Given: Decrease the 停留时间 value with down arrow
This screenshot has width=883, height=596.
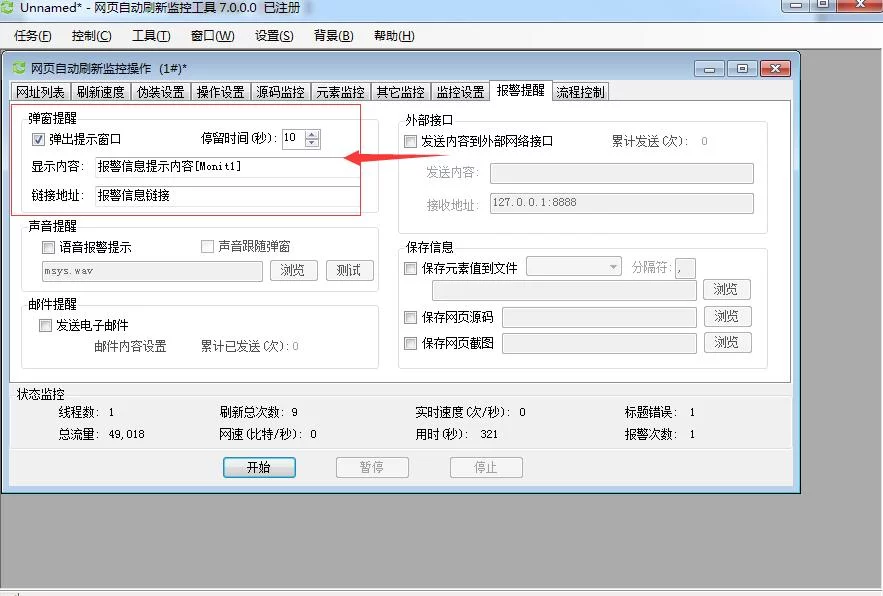Looking at the screenshot, I should 312,143.
